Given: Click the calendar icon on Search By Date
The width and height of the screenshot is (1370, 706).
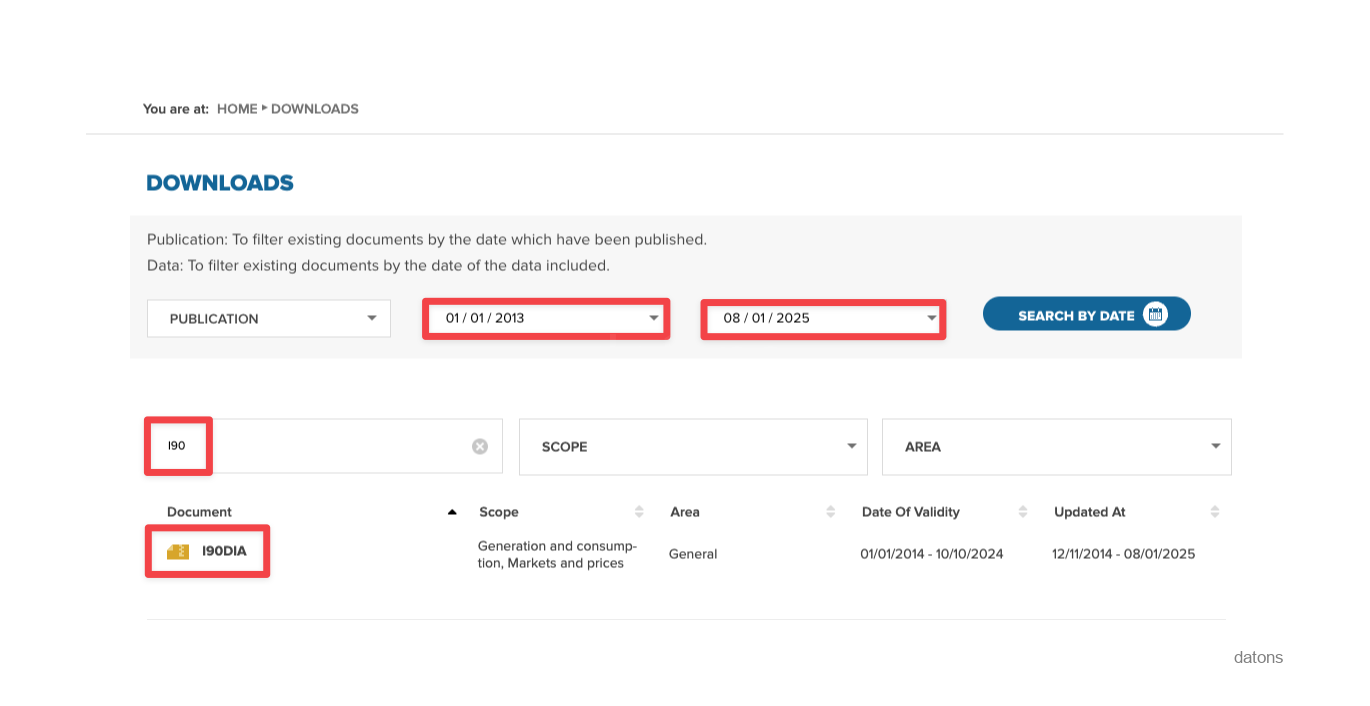Looking at the screenshot, I should pyautogui.click(x=1157, y=313).
